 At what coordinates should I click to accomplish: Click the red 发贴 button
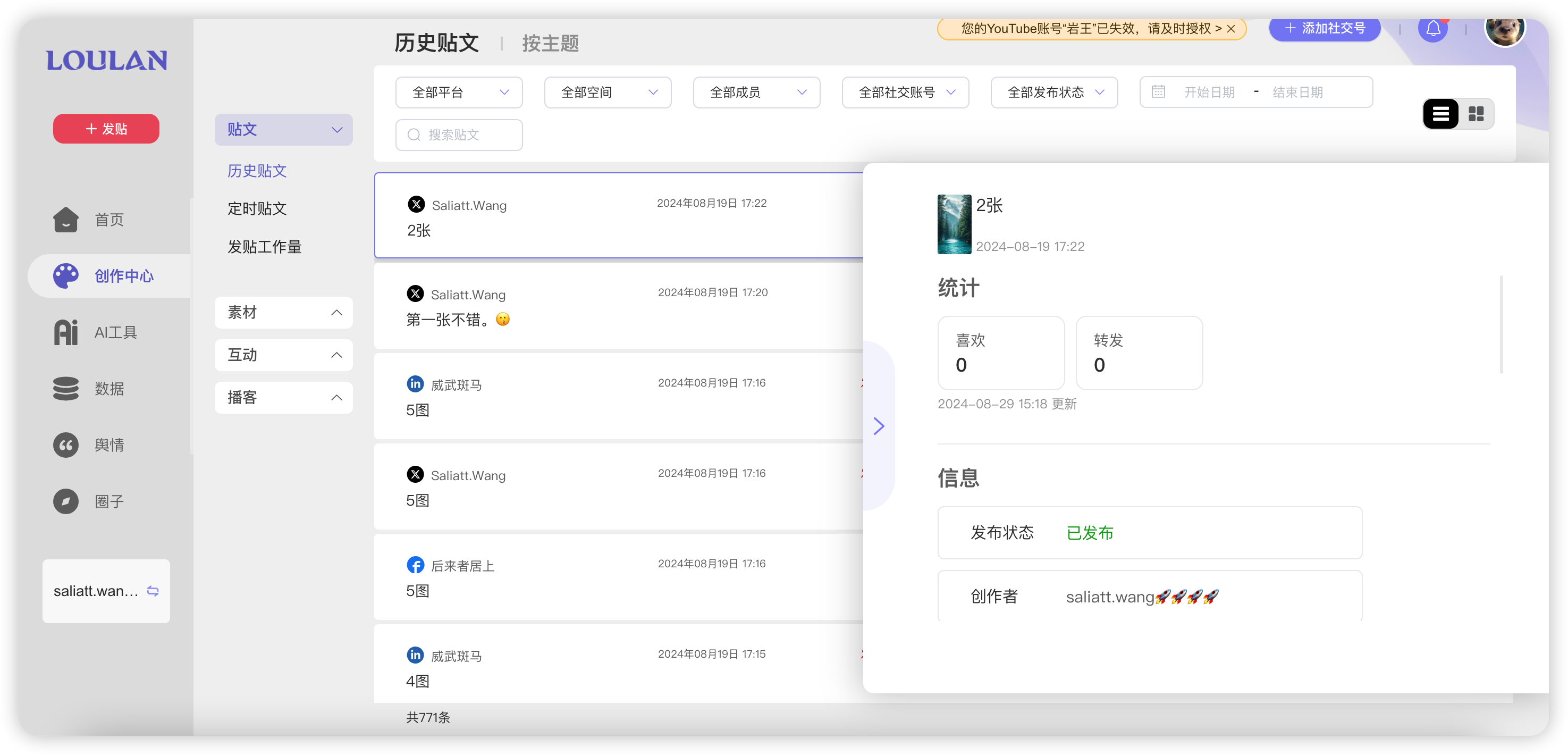106,129
